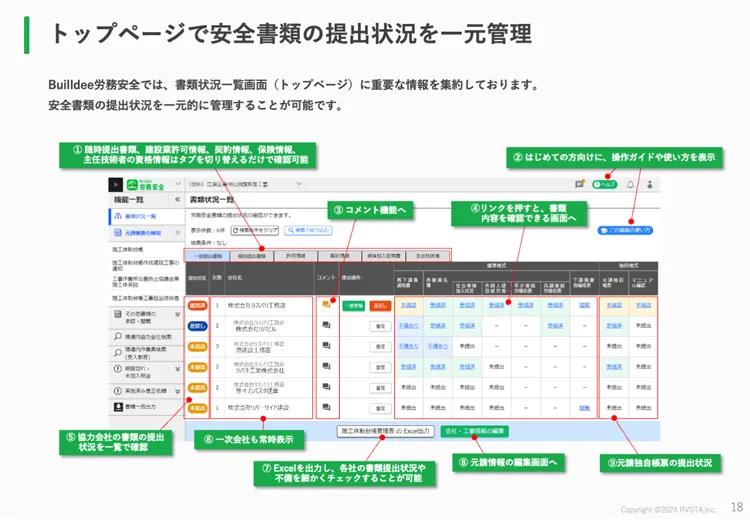Open the green ヘルプ button
This screenshot has height=520, width=750.
[605, 184]
